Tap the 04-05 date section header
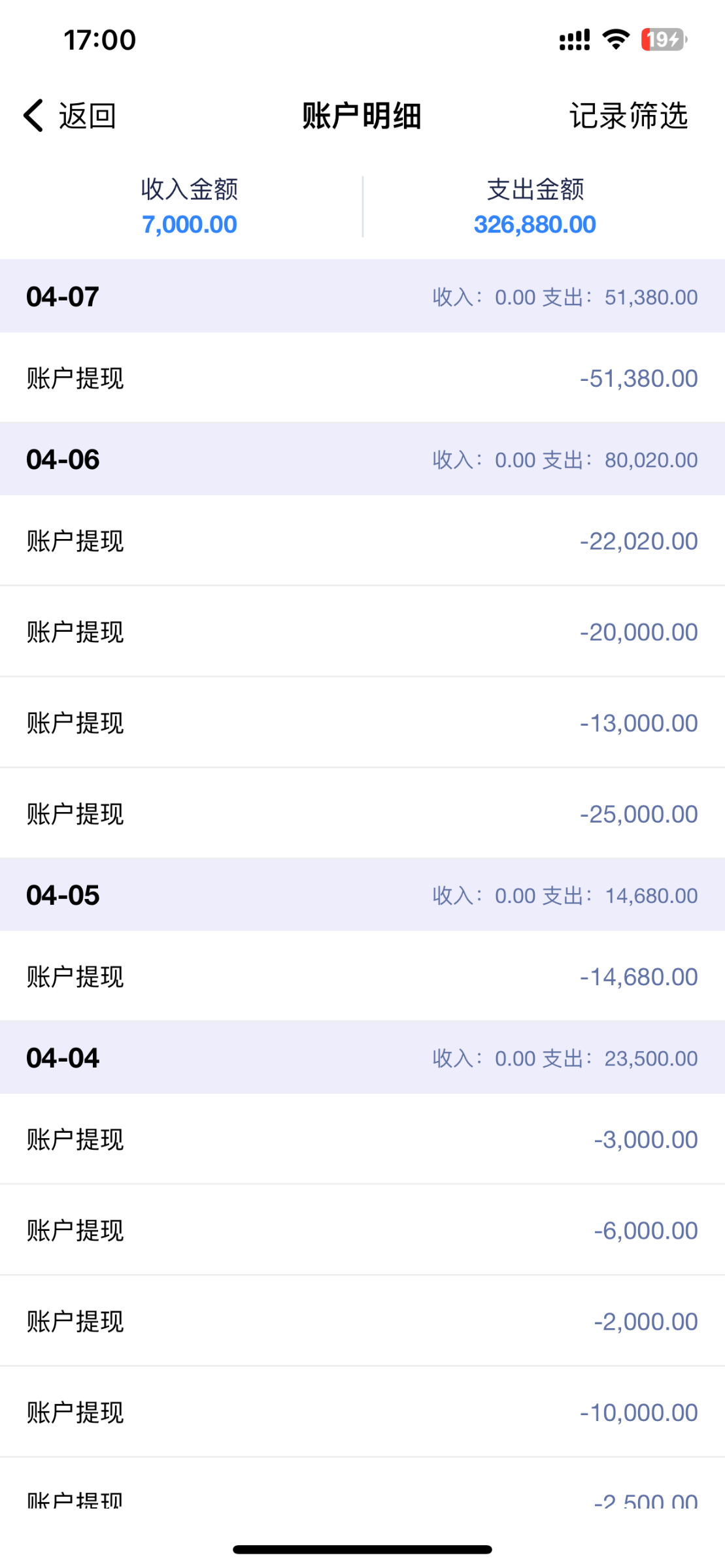 [x=362, y=895]
